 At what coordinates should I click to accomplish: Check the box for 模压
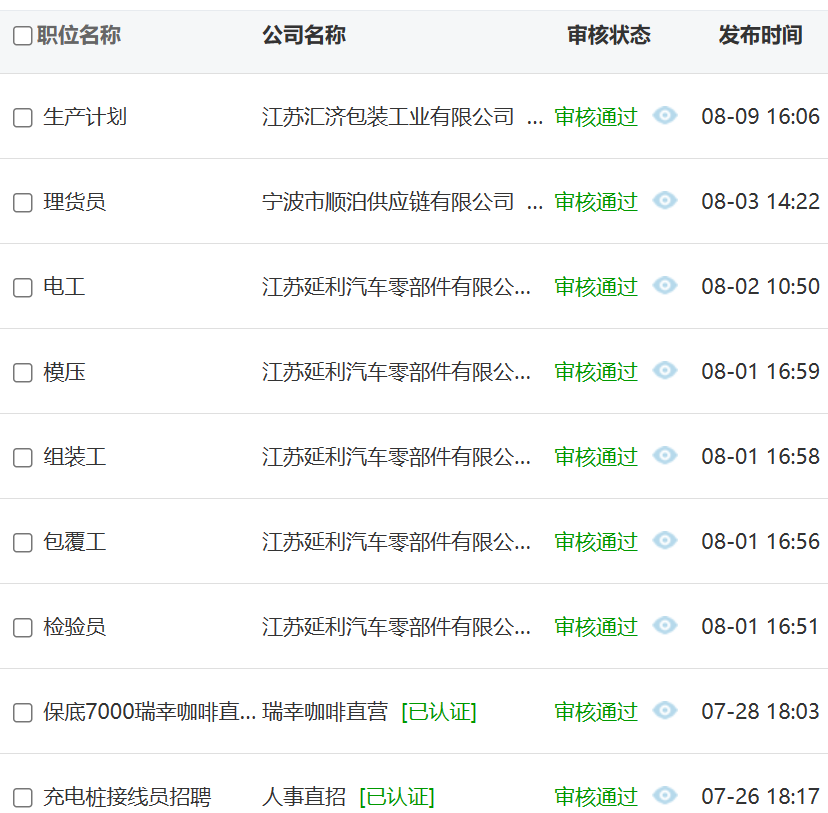point(23,373)
